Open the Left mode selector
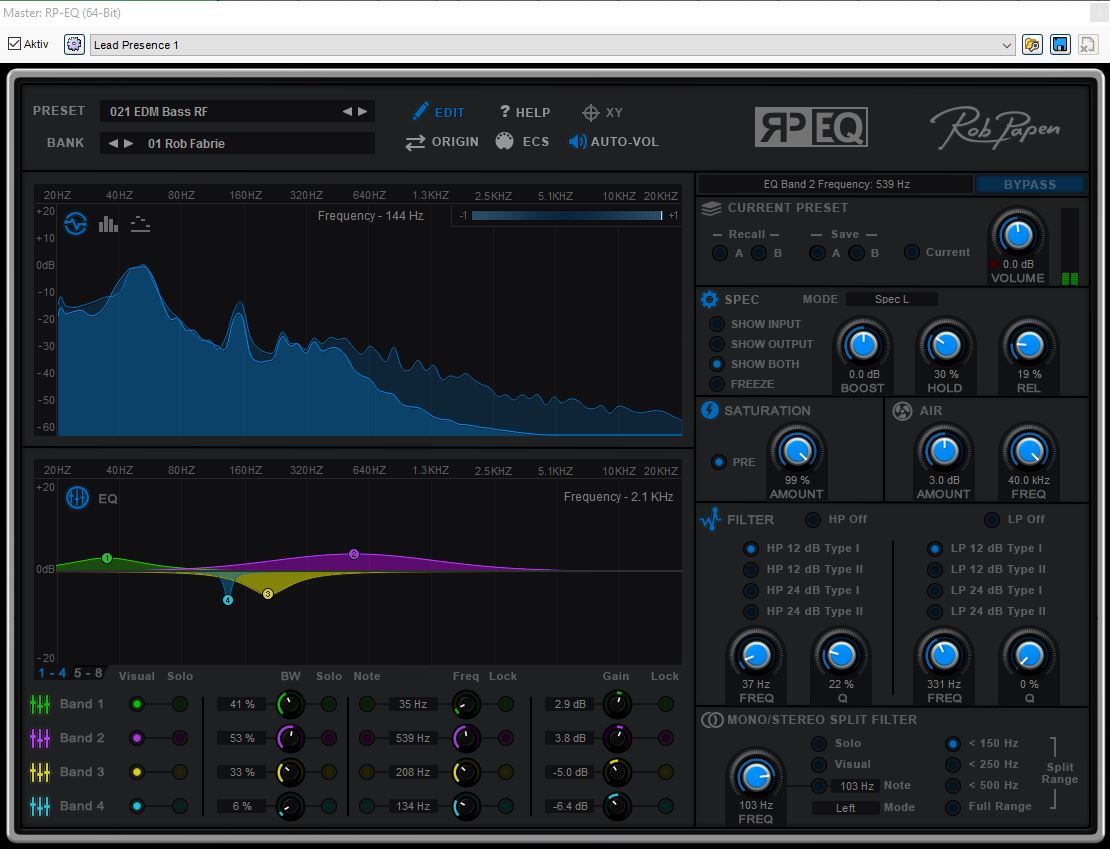The height and width of the screenshot is (849, 1110). 845,808
